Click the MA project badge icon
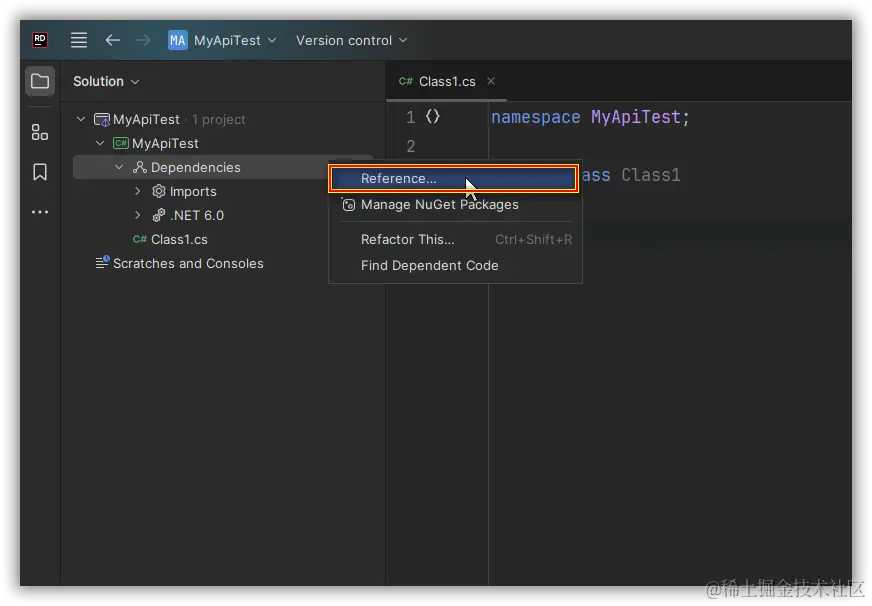This screenshot has width=872, height=606. [x=177, y=40]
